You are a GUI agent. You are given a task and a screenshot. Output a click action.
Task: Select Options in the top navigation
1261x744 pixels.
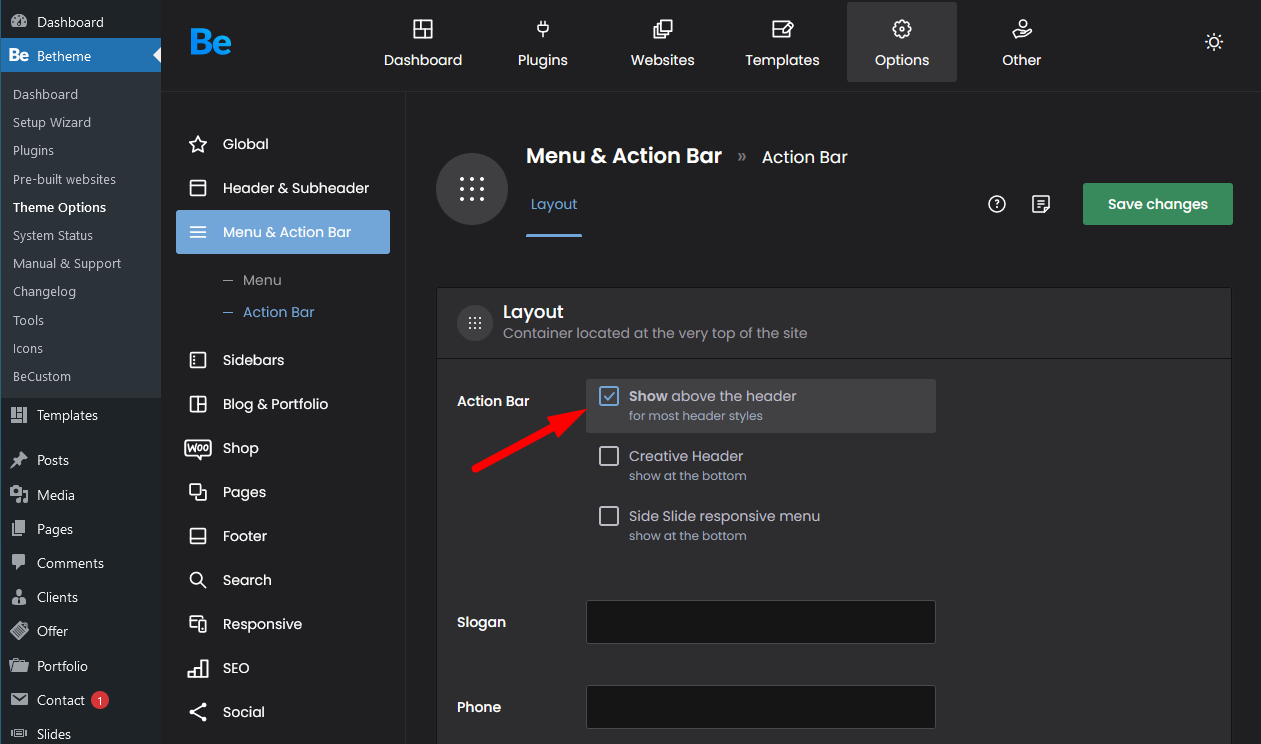pyautogui.click(x=902, y=43)
